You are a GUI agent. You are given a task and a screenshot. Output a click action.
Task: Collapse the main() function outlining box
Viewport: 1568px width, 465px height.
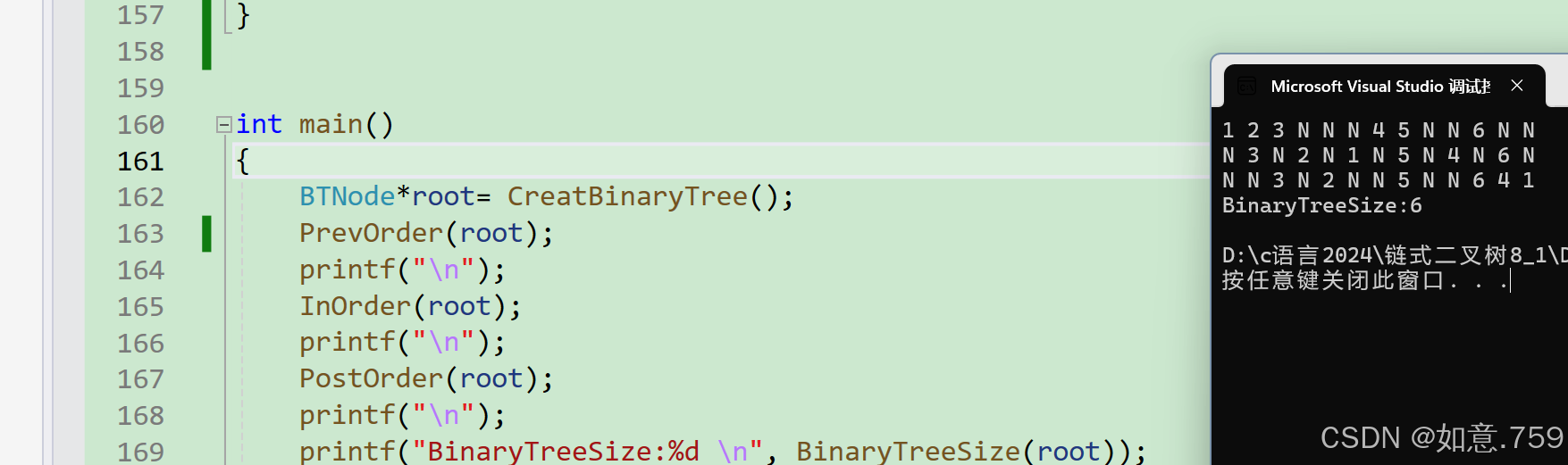click(x=224, y=125)
